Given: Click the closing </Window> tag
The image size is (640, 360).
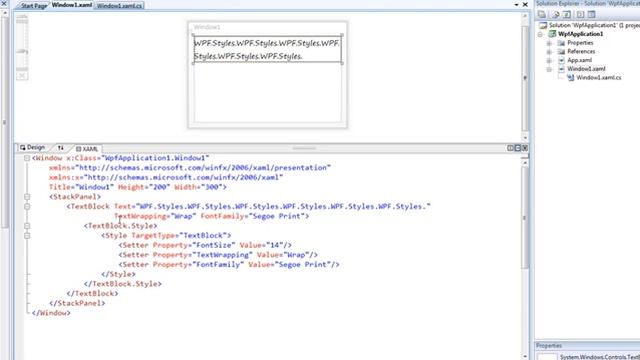Looking at the screenshot, I should [x=51, y=313].
